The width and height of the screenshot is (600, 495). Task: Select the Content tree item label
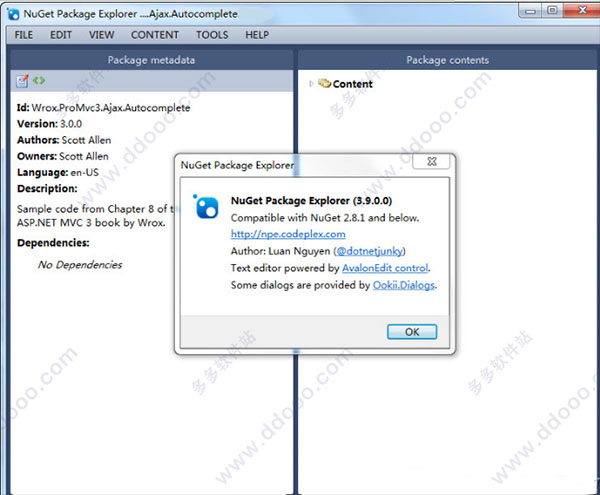(352, 84)
